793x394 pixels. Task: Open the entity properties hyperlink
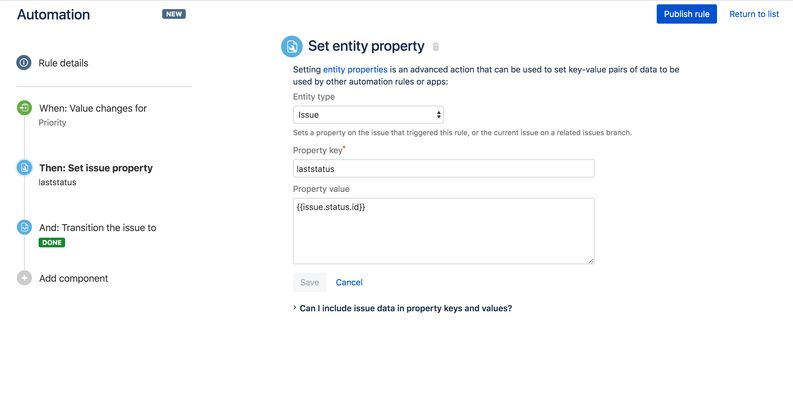(x=355, y=70)
